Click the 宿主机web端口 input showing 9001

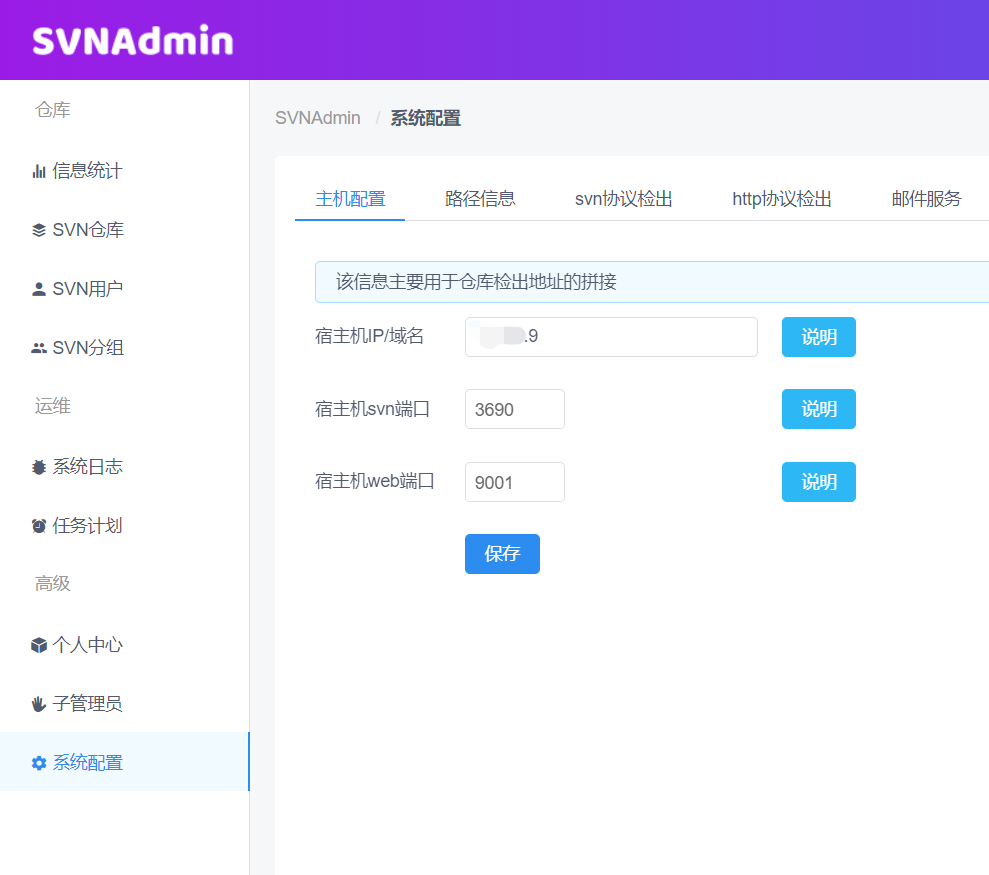click(x=514, y=482)
